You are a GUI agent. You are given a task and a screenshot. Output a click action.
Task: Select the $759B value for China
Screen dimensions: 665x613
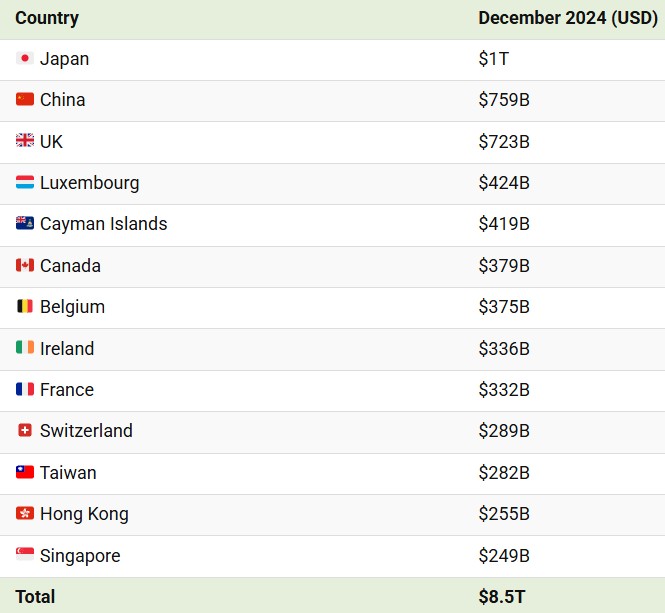pos(504,100)
